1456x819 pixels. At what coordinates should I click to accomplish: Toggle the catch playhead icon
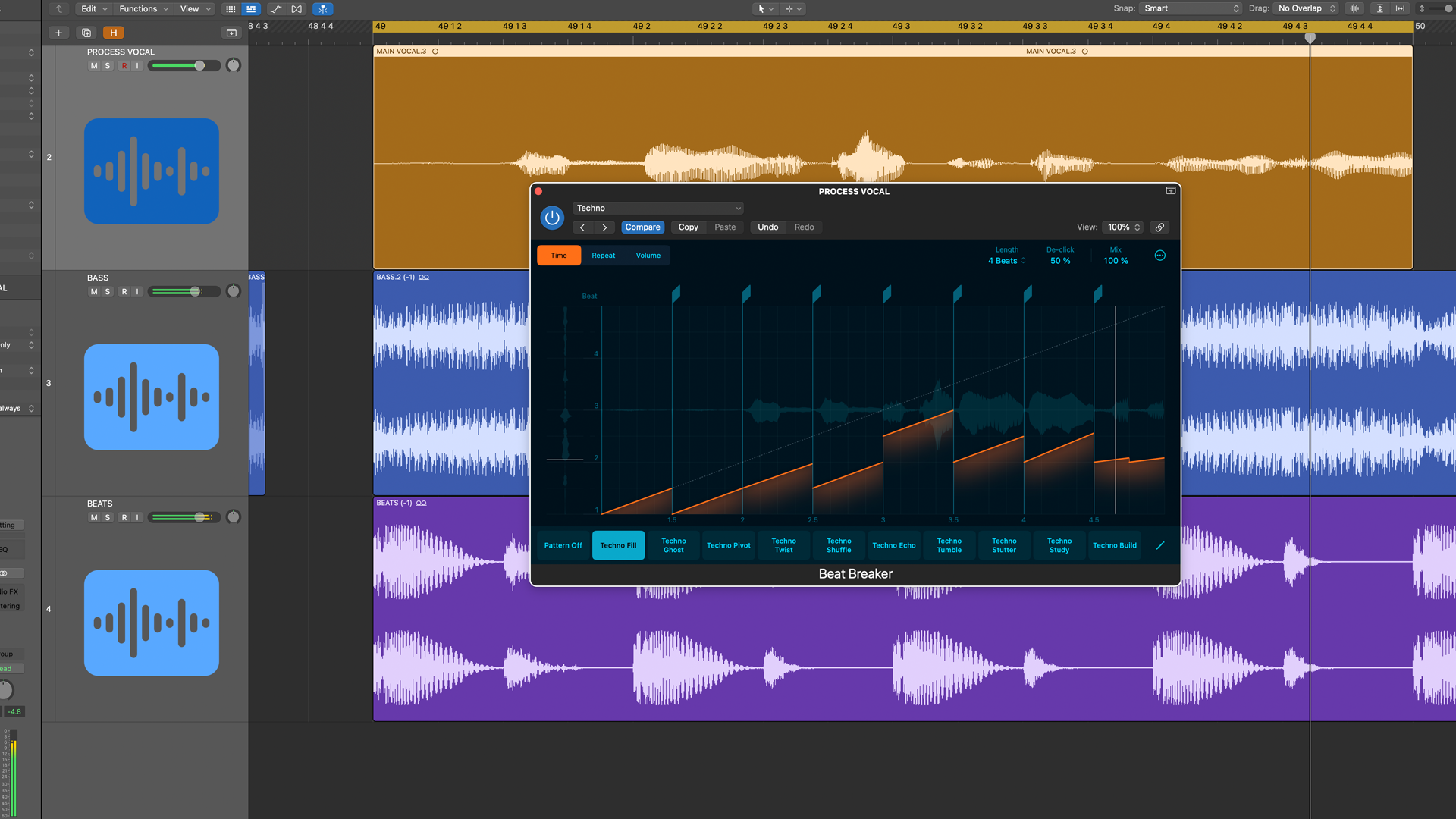322,9
